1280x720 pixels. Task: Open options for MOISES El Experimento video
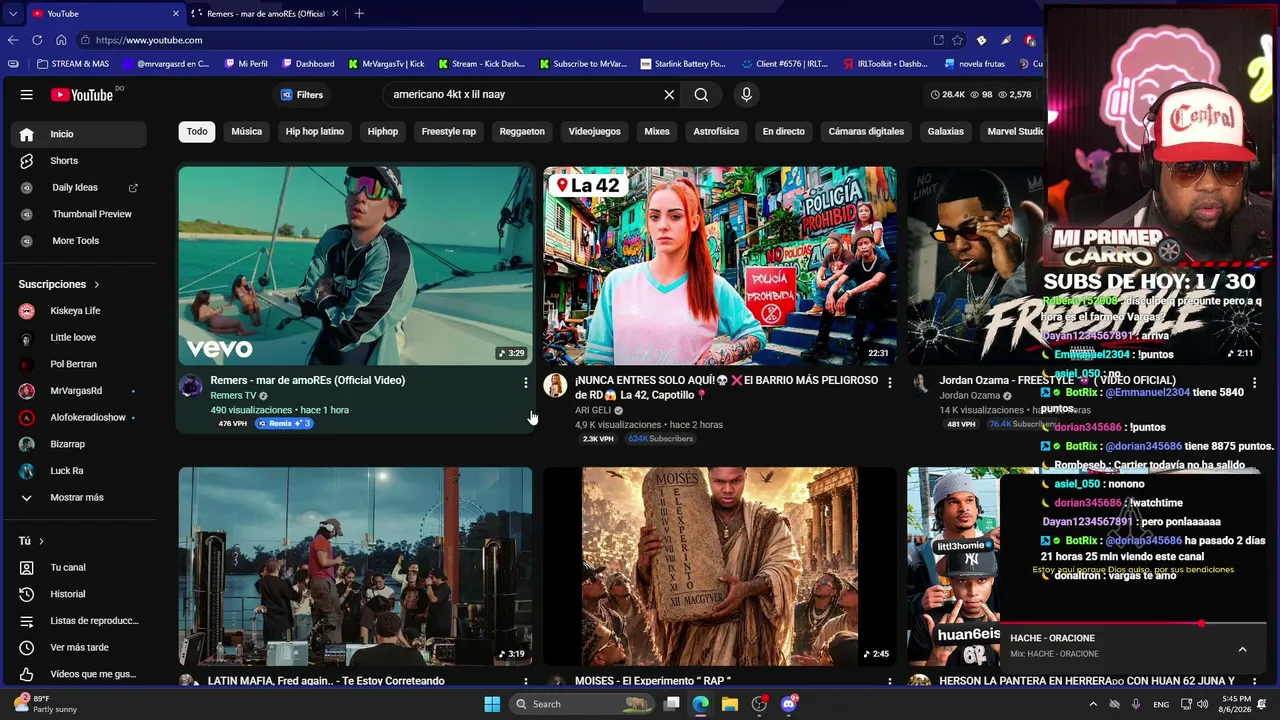tap(890, 681)
